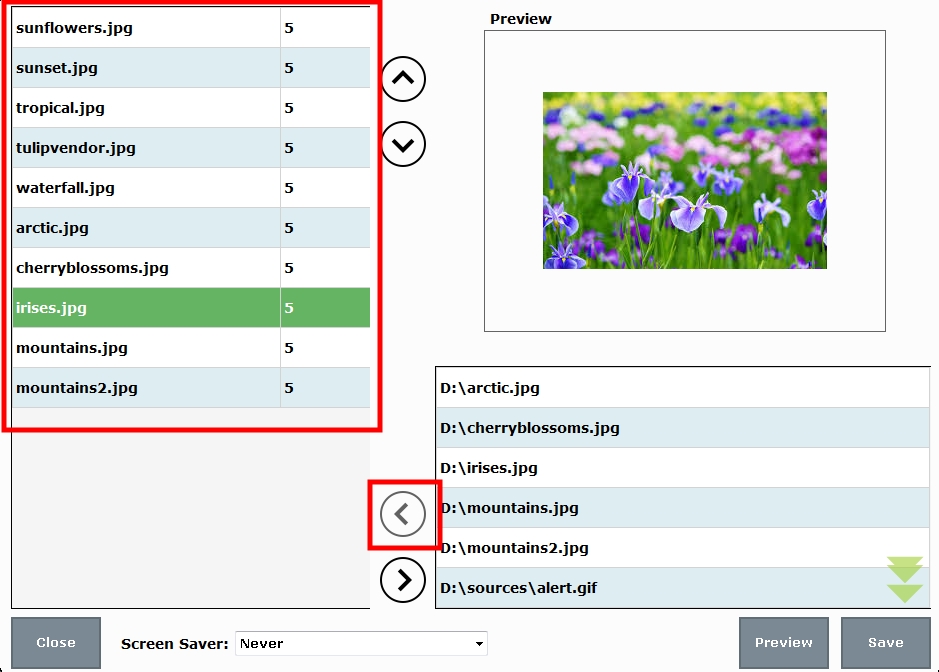Viewport: 939px width, 672px height.
Task: Click the Close button
Action: [x=55, y=643]
